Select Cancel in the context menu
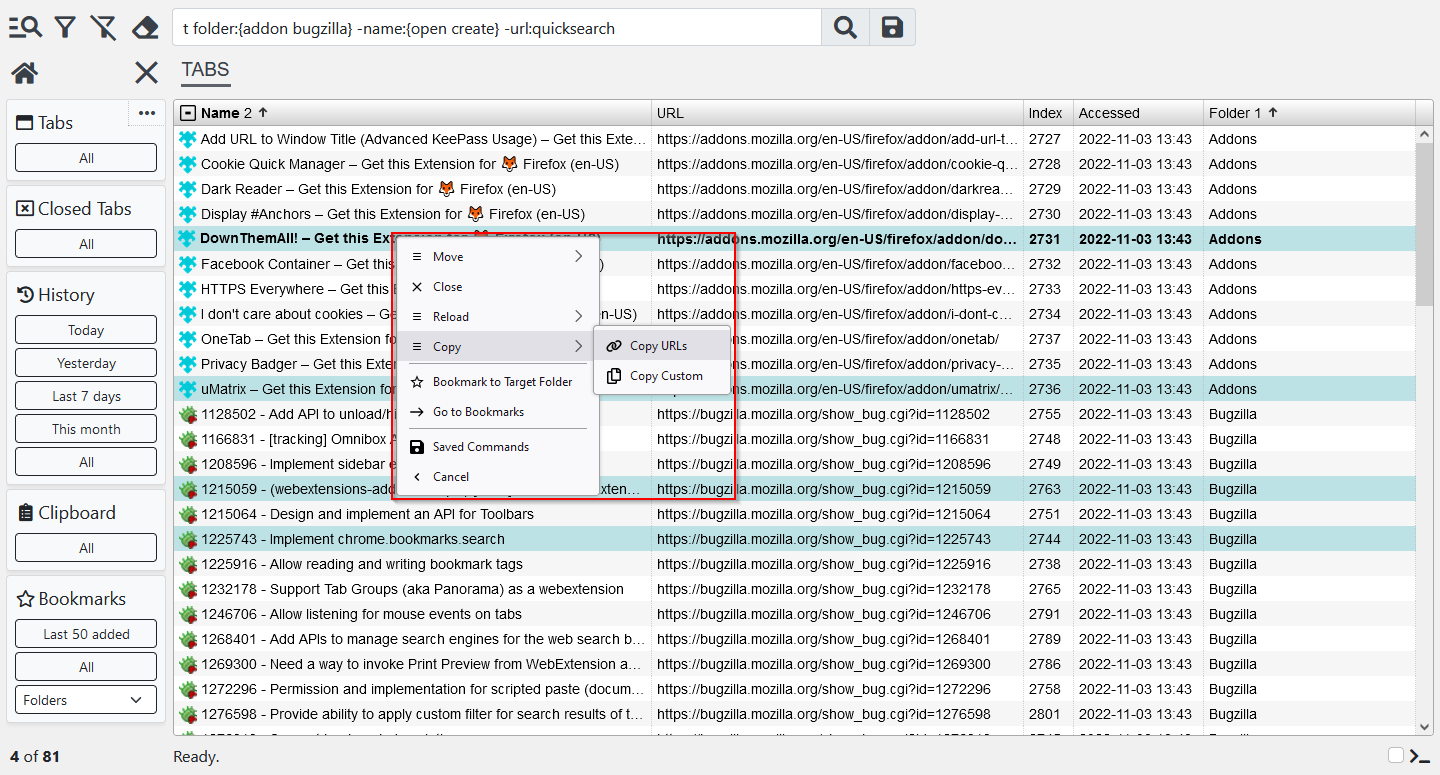 tap(497, 477)
